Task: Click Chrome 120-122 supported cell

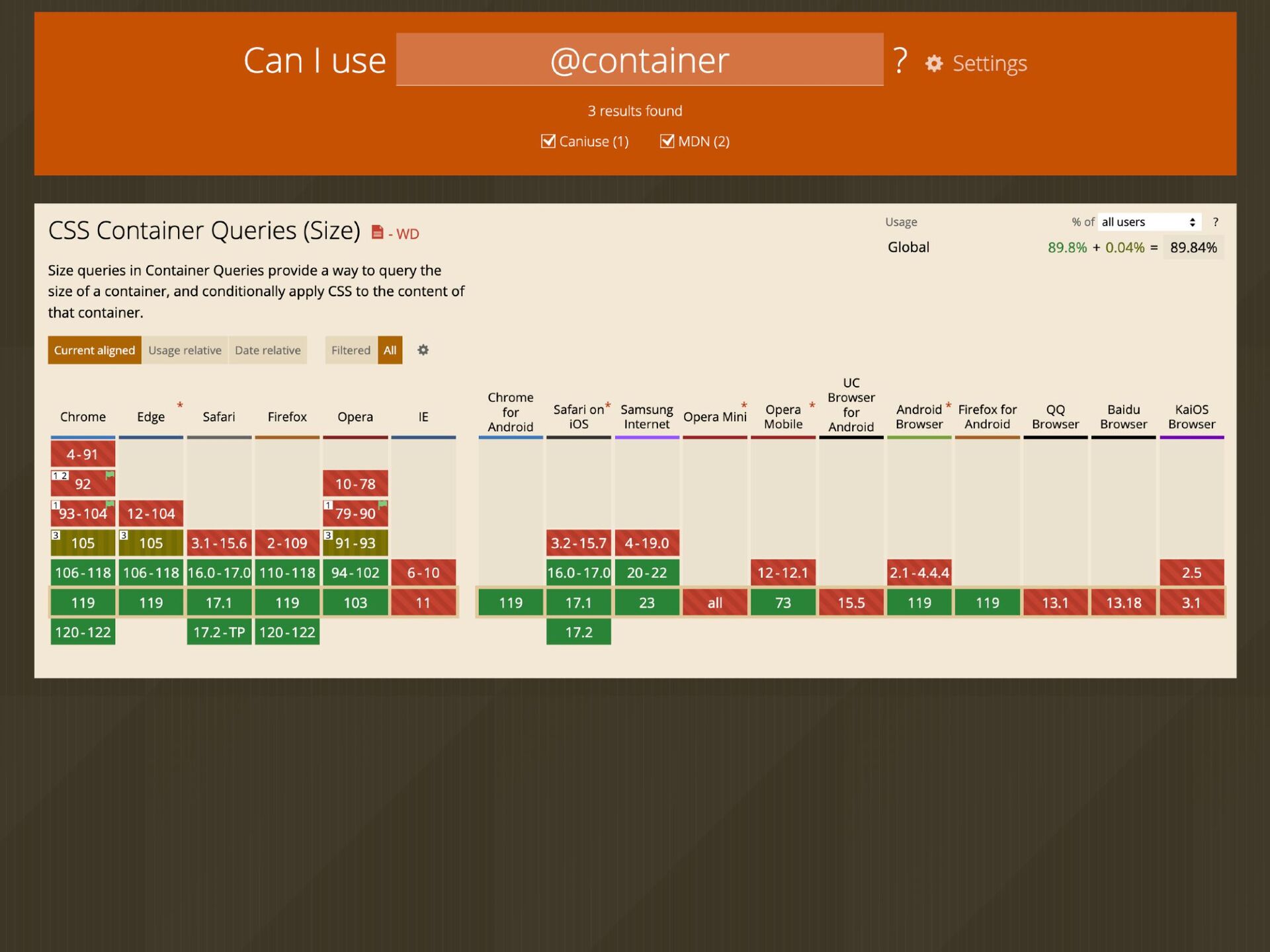Action: [x=83, y=632]
